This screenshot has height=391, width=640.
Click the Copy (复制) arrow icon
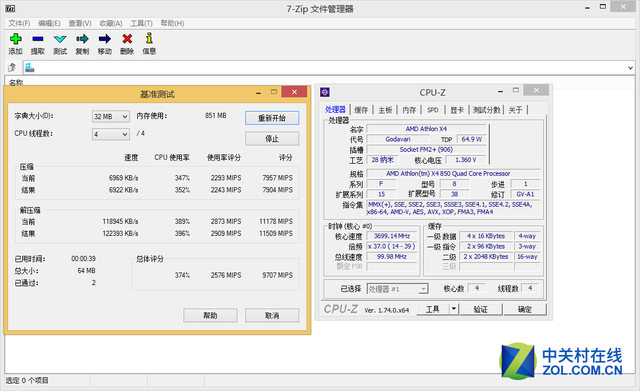82,39
